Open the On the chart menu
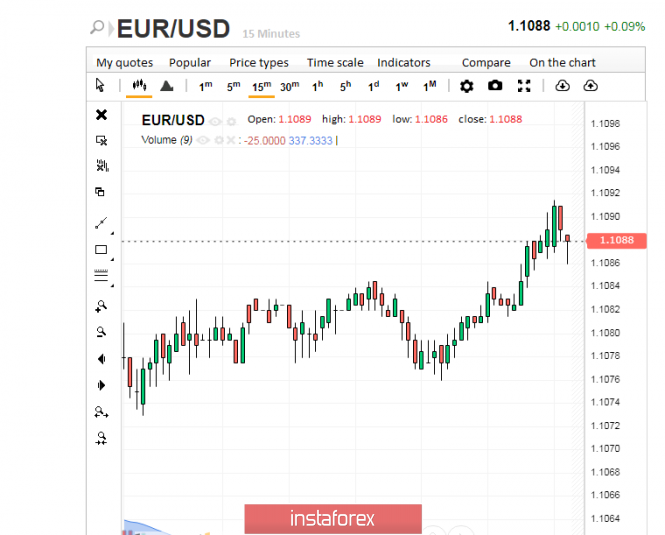Screen dimensions: 665x535 562,63
